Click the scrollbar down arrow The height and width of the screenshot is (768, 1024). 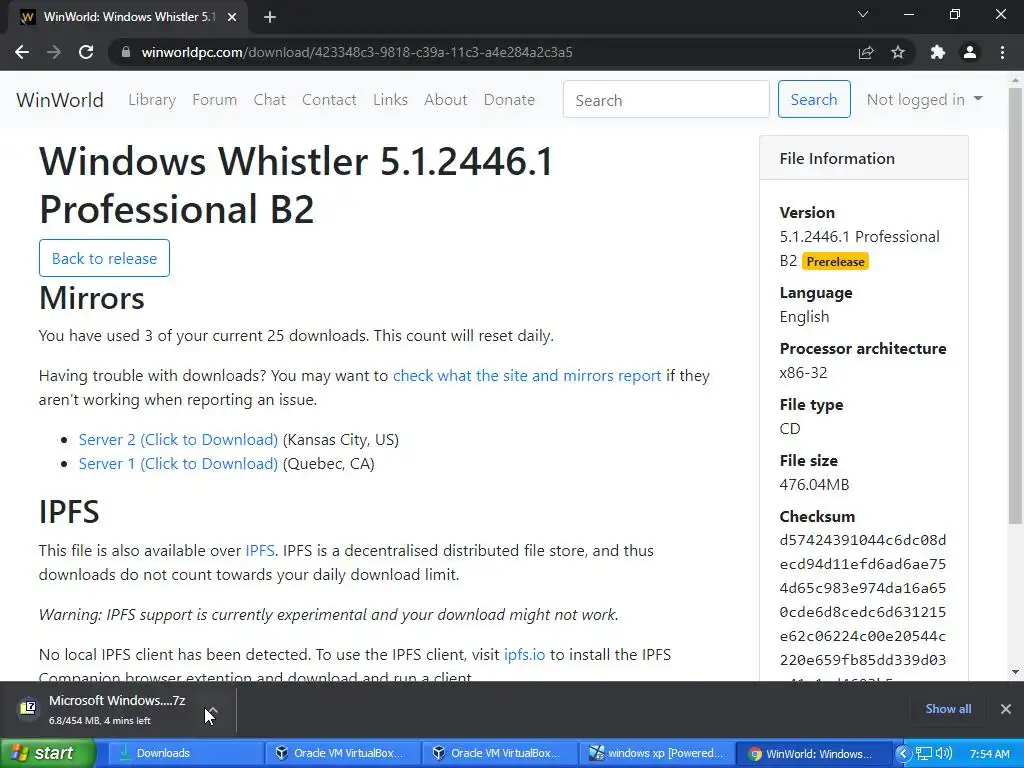point(1015,671)
